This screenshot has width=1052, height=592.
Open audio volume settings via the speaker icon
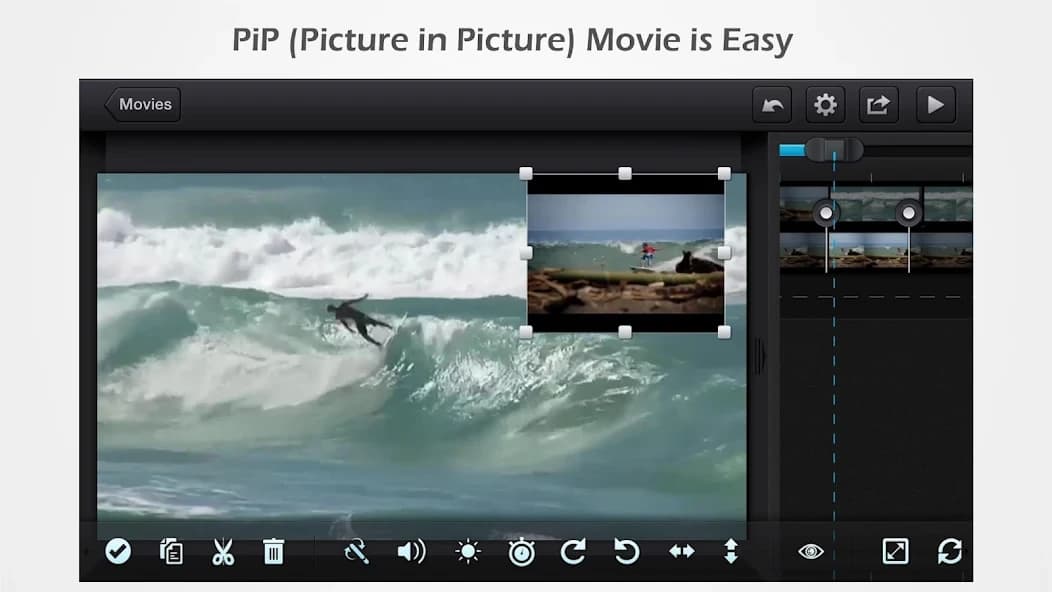pyautogui.click(x=411, y=551)
